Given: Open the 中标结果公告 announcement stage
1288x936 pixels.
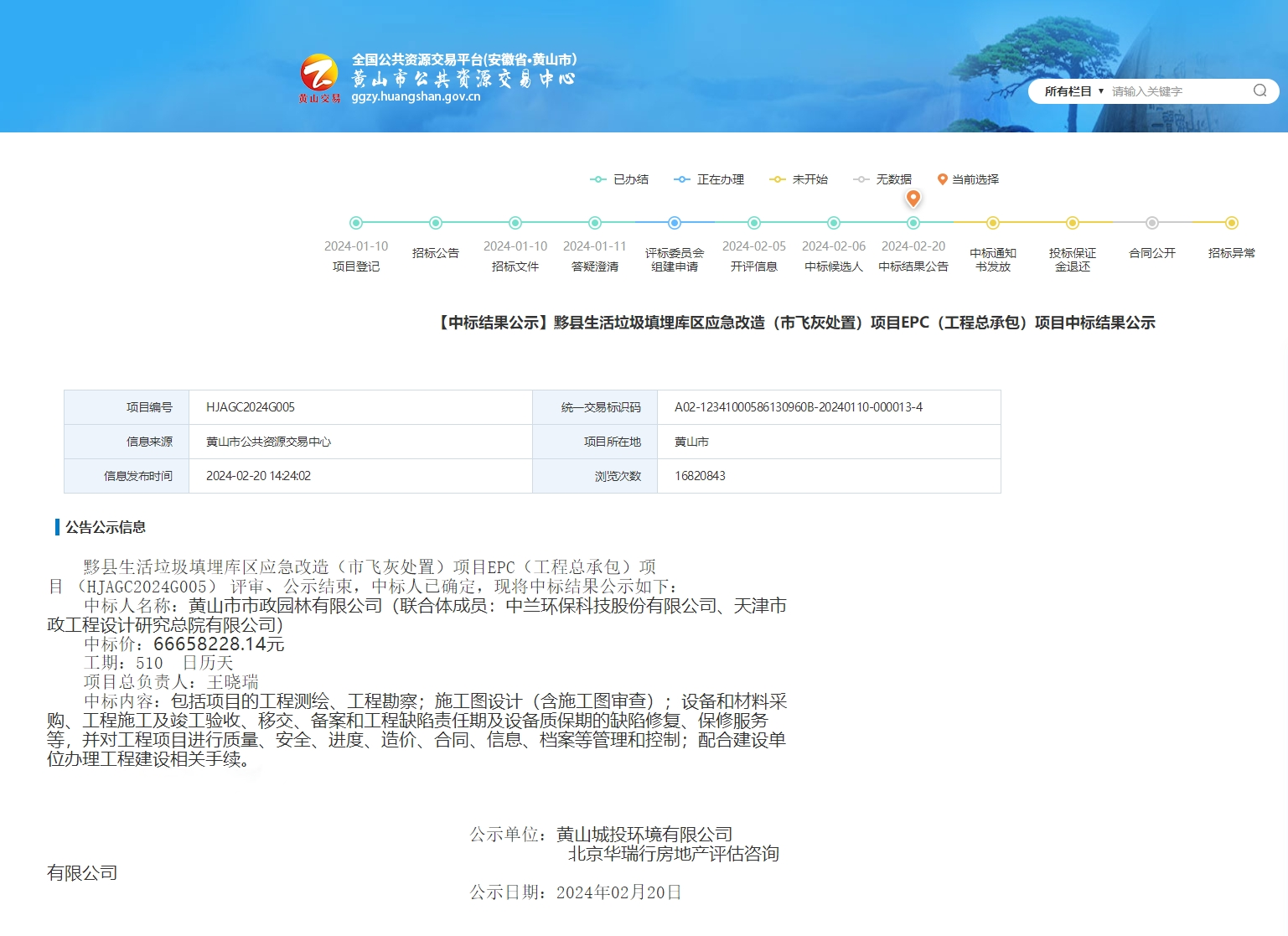Looking at the screenshot, I should pos(913,265).
